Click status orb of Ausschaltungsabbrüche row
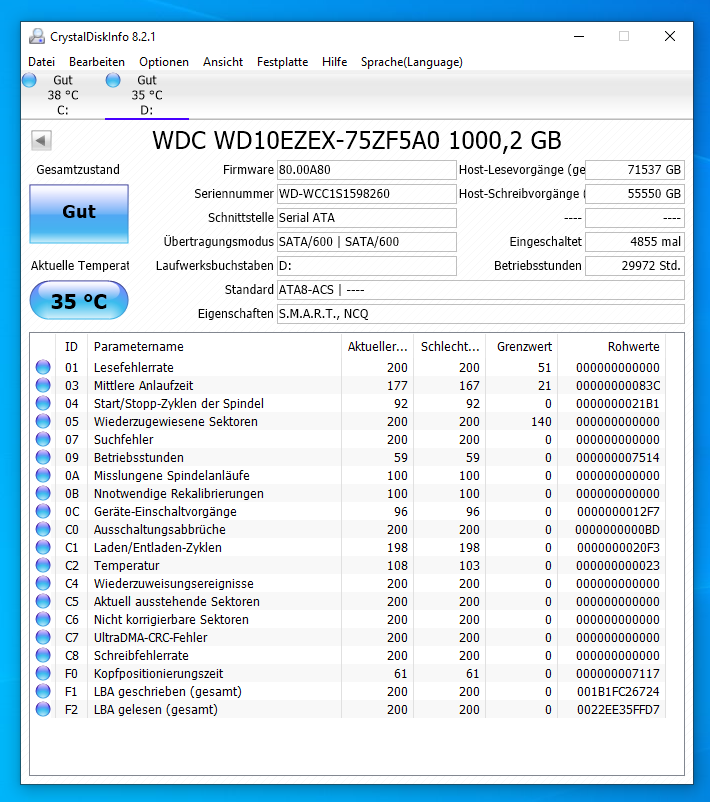The width and height of the screenshot is (710, 802). pyautogui.click(x=43, y=529)
